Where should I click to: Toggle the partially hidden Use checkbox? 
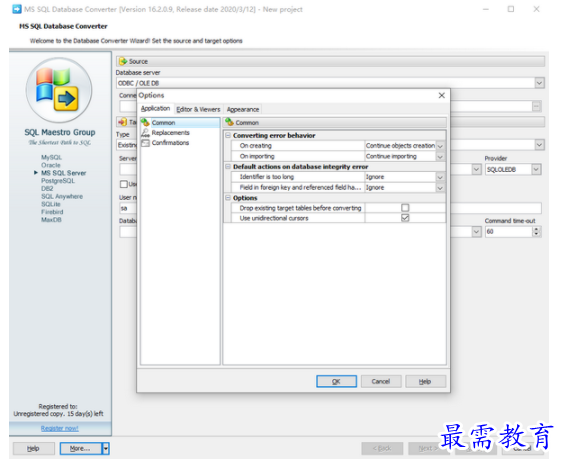(124, 184)
